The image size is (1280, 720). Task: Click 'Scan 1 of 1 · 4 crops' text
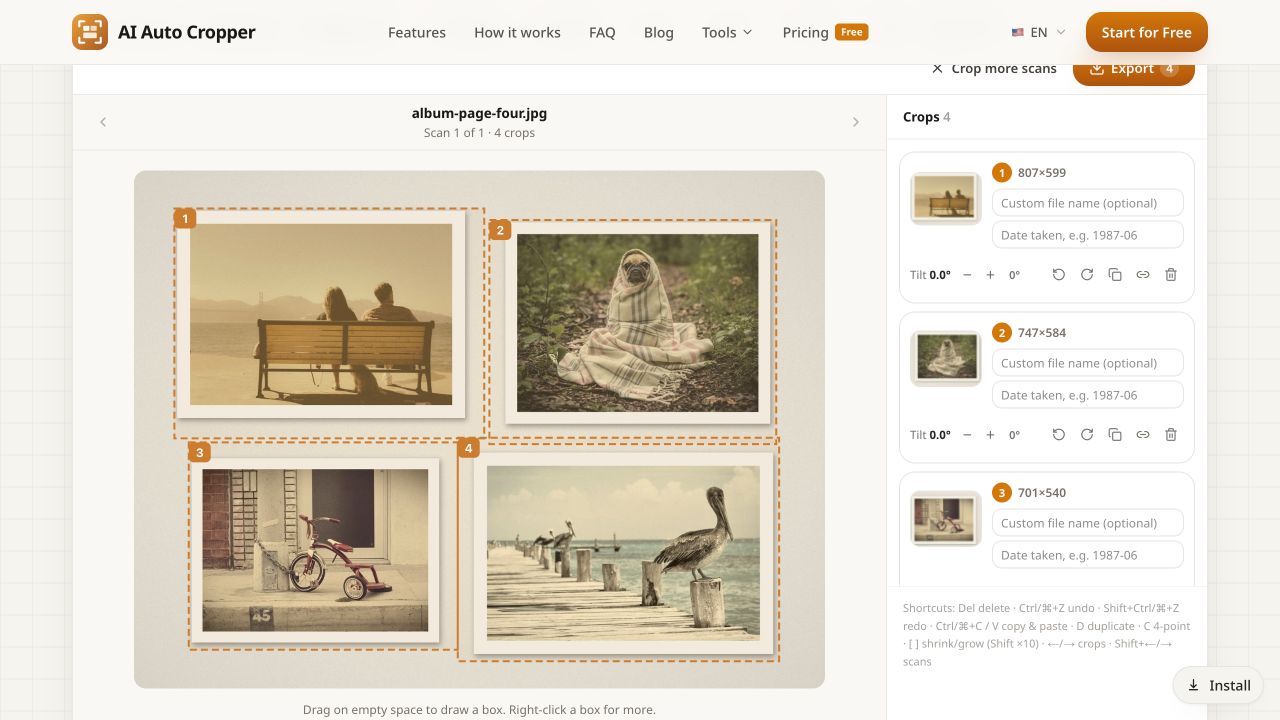[x=479, y=133]
